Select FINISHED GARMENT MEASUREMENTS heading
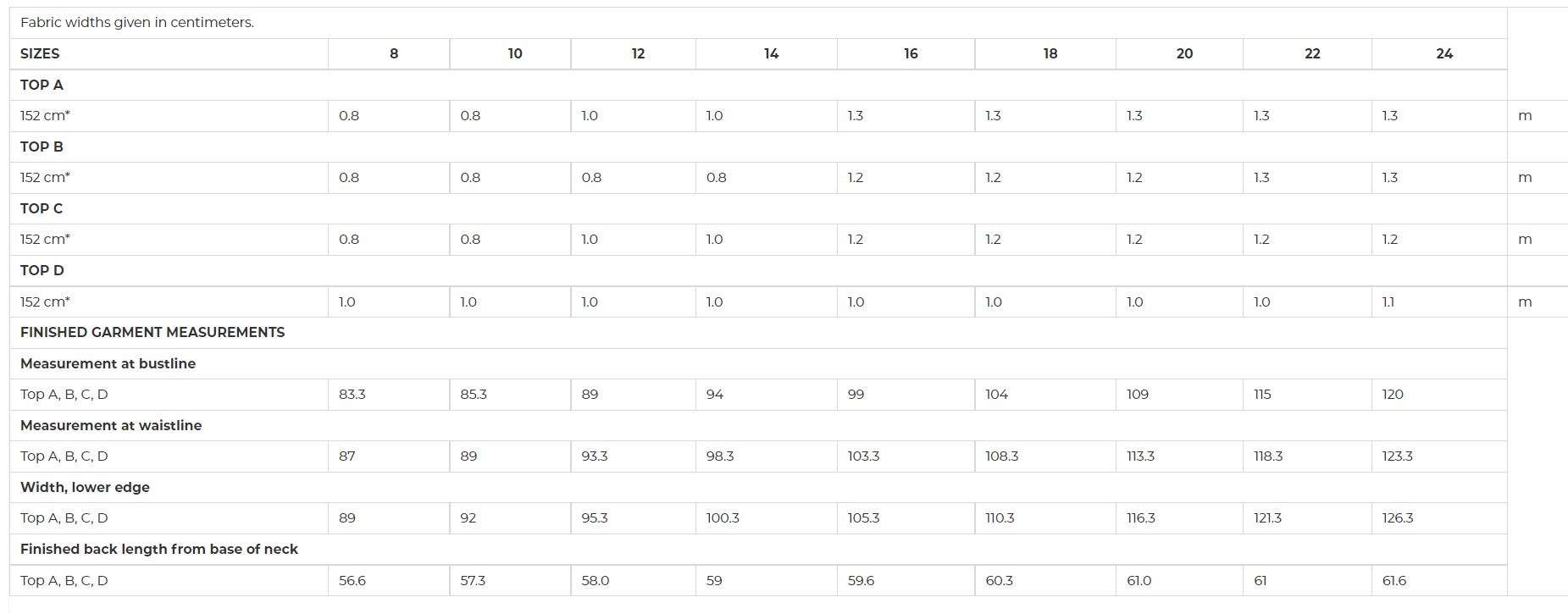1568x614 pixels. tap(152, 332)
